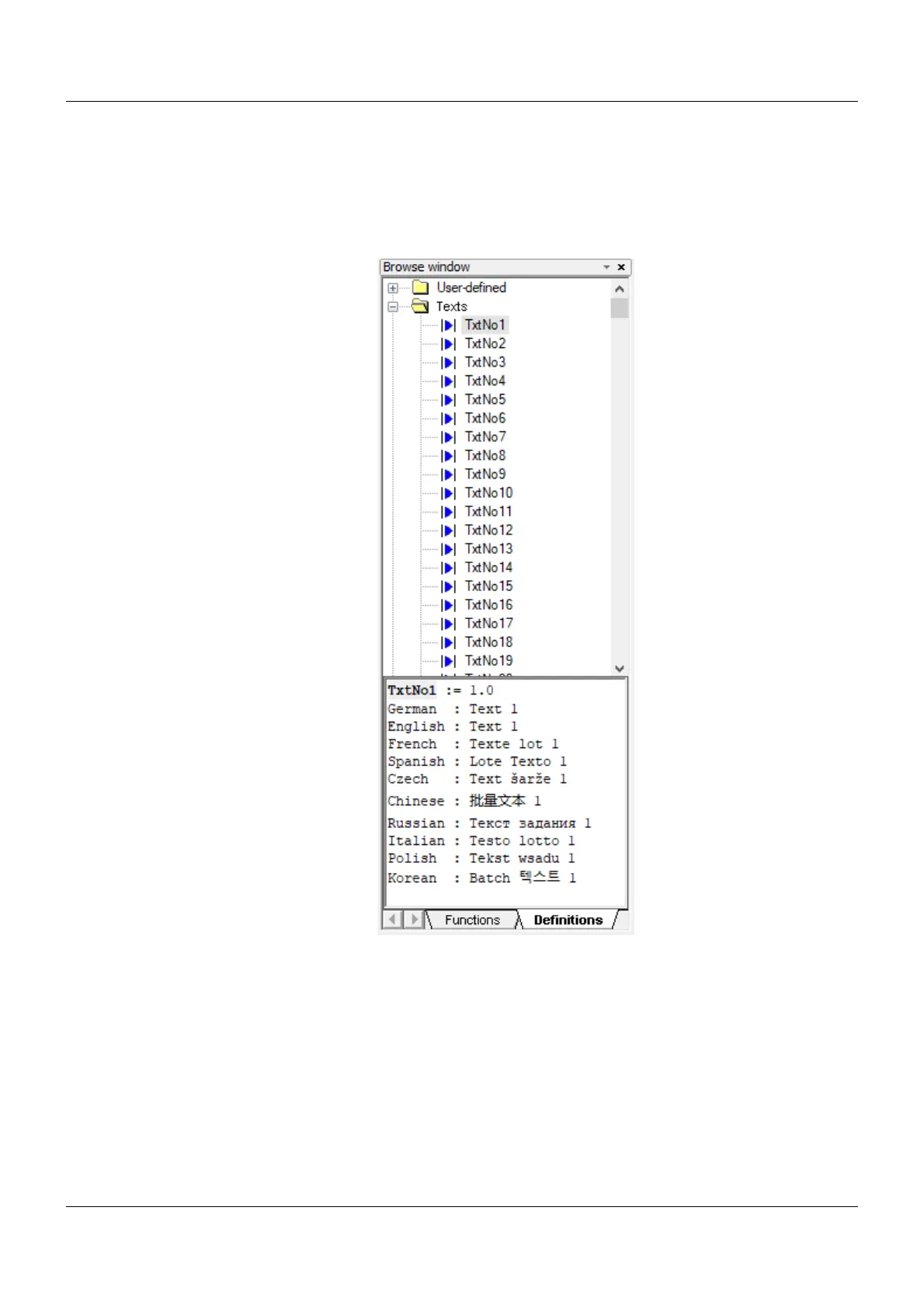Select the Definitions tab
This screenshot has width=924, height=1308.
click(568, 920)
